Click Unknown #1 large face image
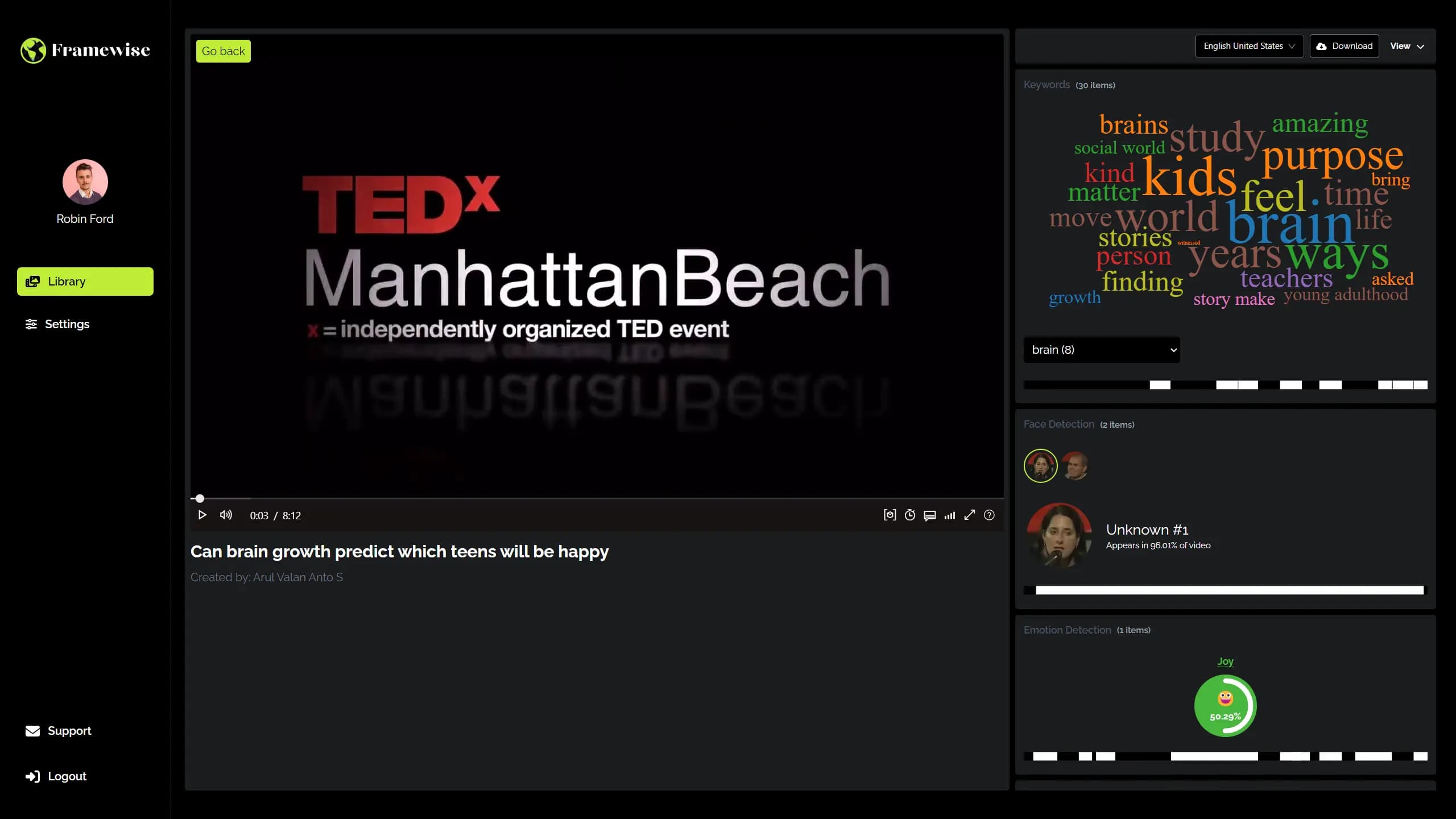 [1059, 535]
